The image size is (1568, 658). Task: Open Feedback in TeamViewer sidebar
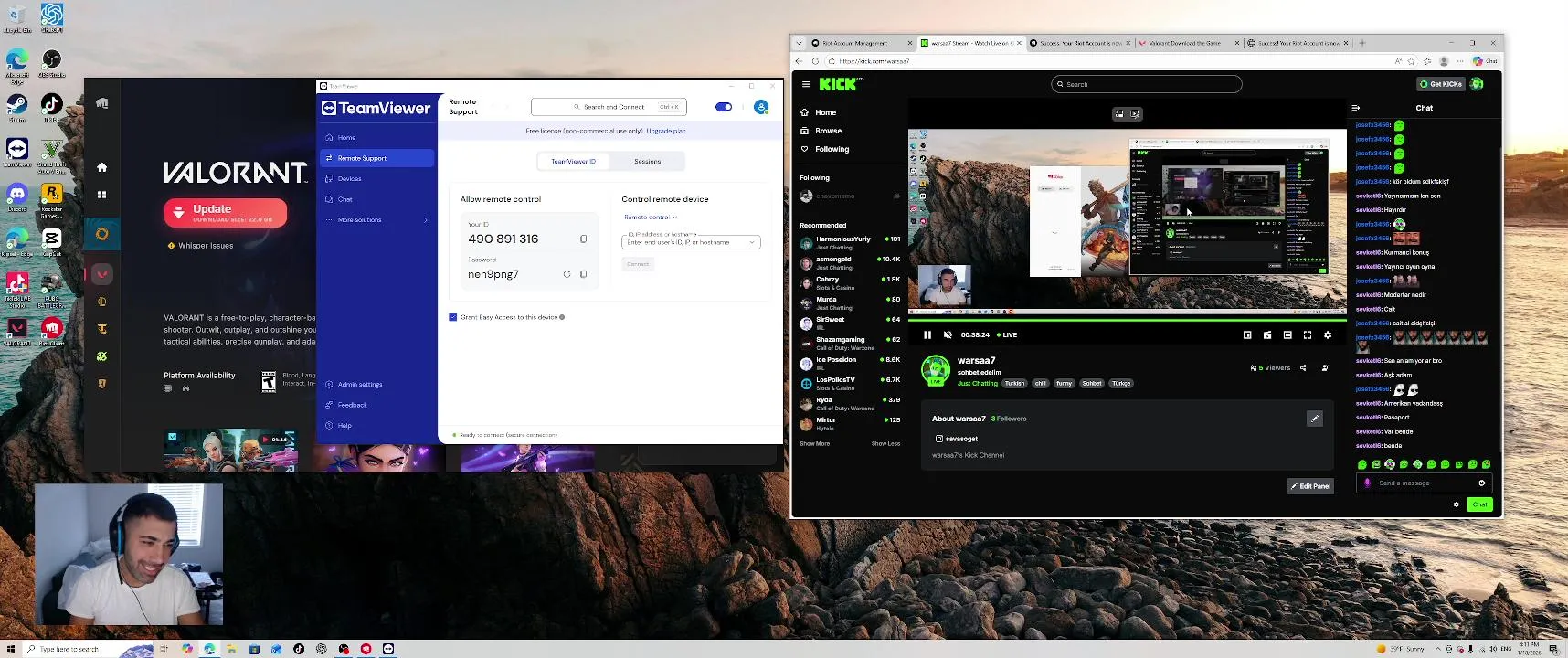(x=376, y=405)
